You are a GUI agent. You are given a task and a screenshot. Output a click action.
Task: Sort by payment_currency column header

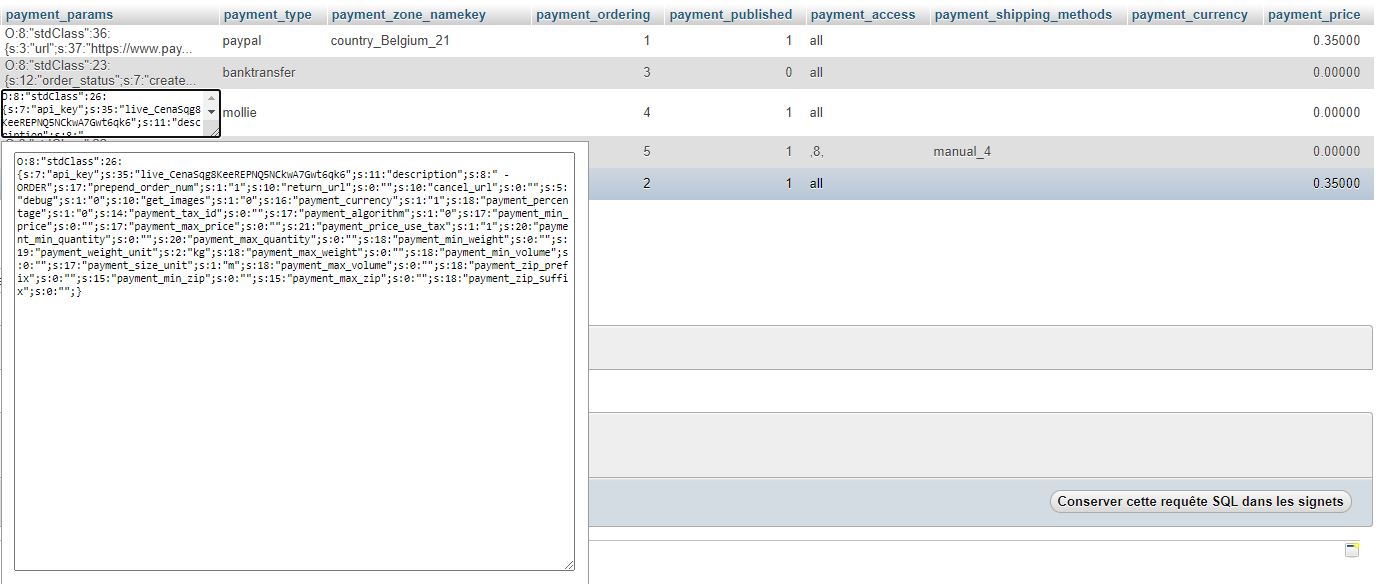pyautogui.click(x=1190, y=15)
